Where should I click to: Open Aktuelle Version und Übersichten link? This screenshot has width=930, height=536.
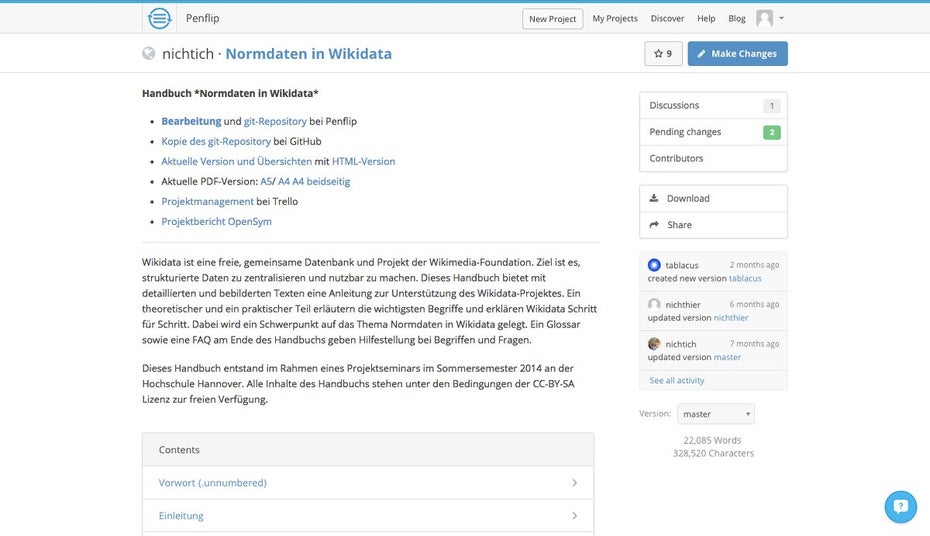(x=237, y=161)
